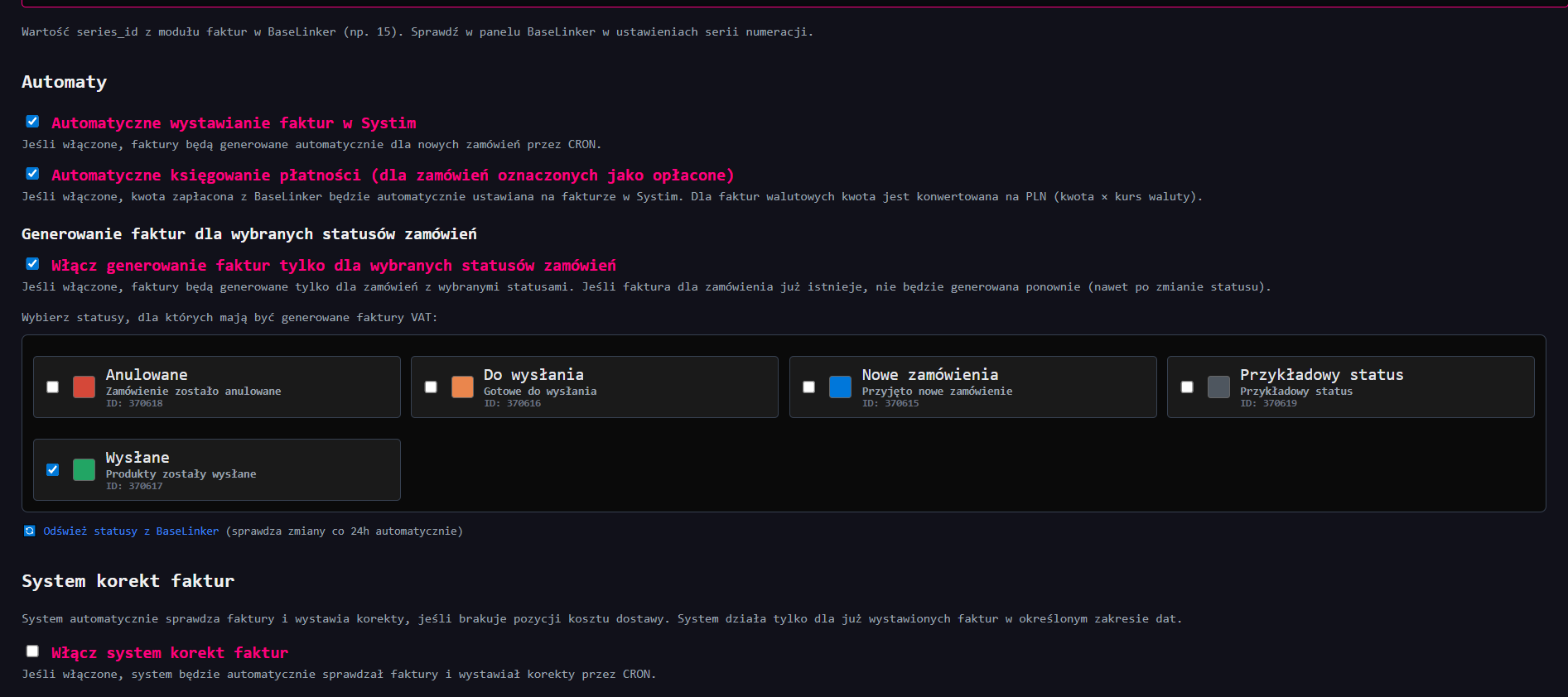Select the Nowe zamówienia status checkbox
Image resolution: width=1568 pixels, height=697 pixels.
tap(809, 387)
